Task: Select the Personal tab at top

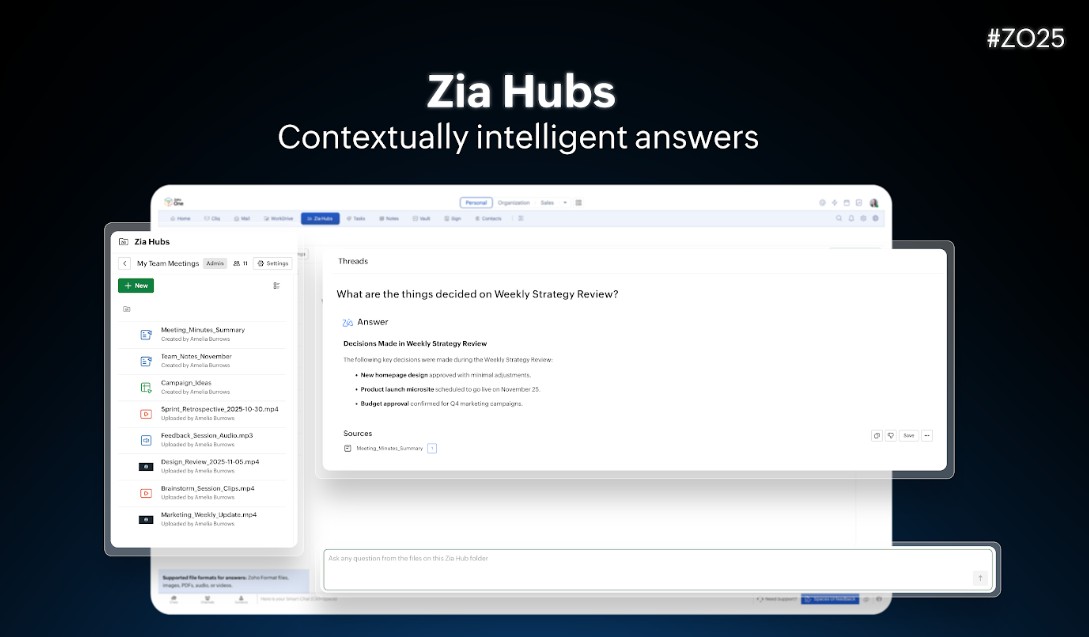Action: 476,202
